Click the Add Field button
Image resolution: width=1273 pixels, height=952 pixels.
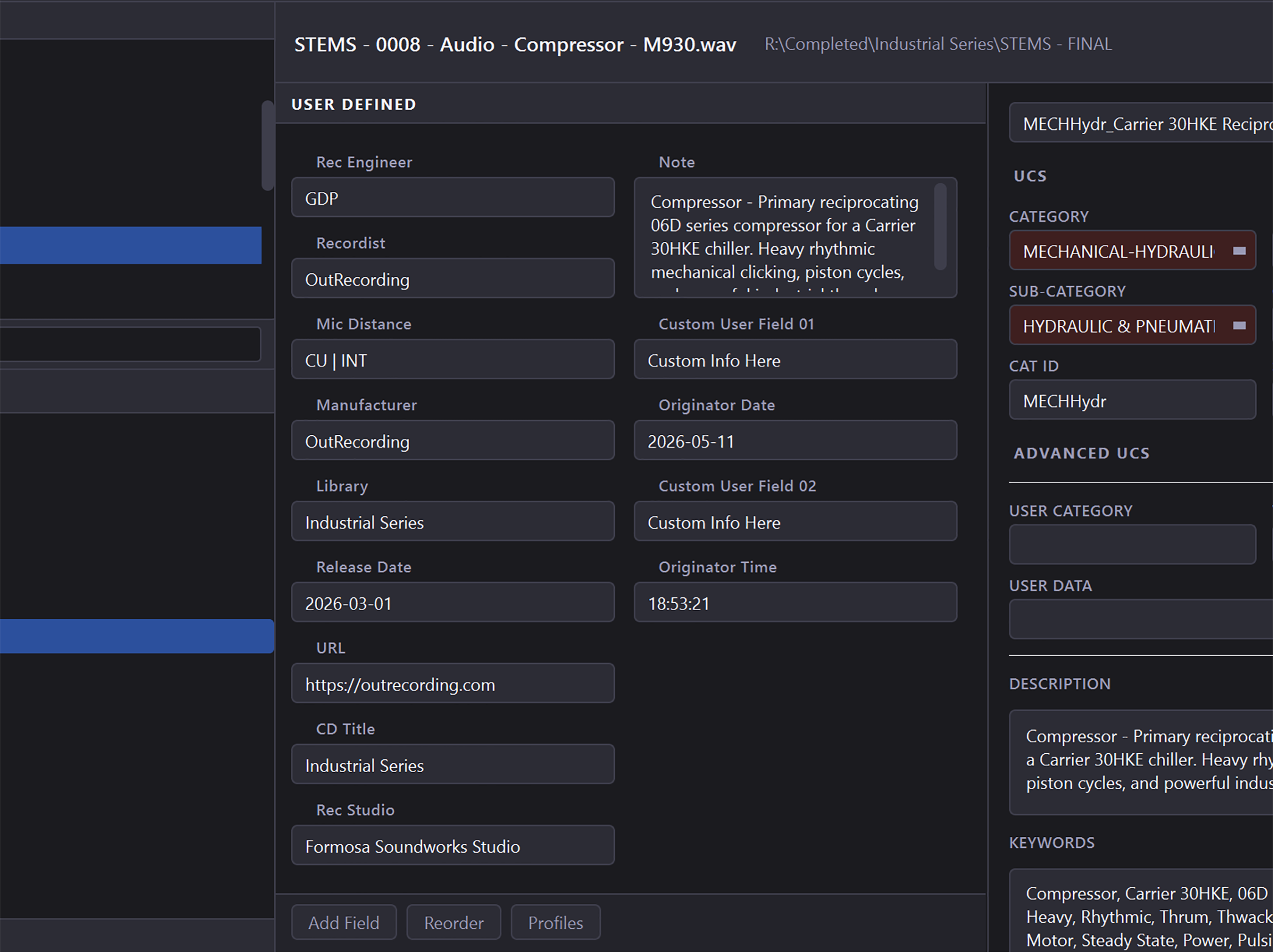click(344, 923)
